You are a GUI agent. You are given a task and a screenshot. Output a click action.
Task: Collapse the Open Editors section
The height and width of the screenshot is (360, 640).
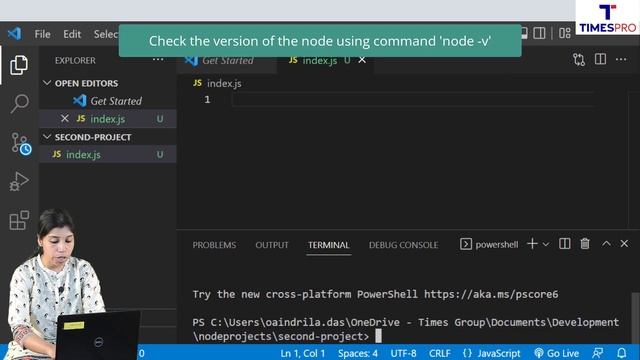(x=47, y=83)
